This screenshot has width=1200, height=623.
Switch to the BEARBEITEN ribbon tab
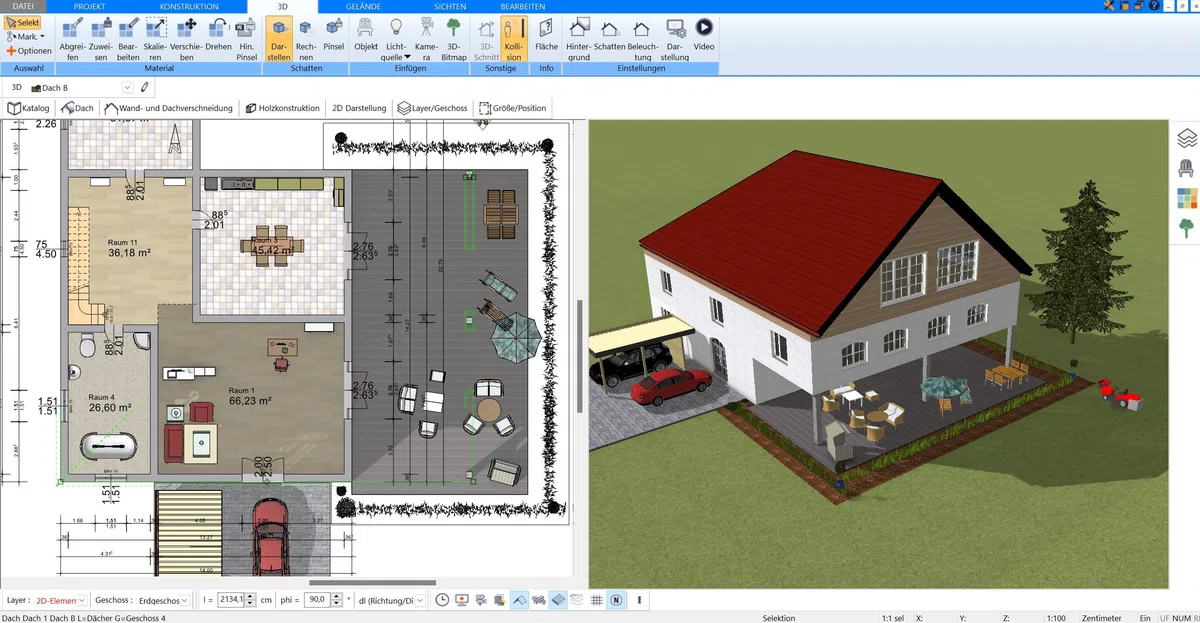(x=523, y=6)
